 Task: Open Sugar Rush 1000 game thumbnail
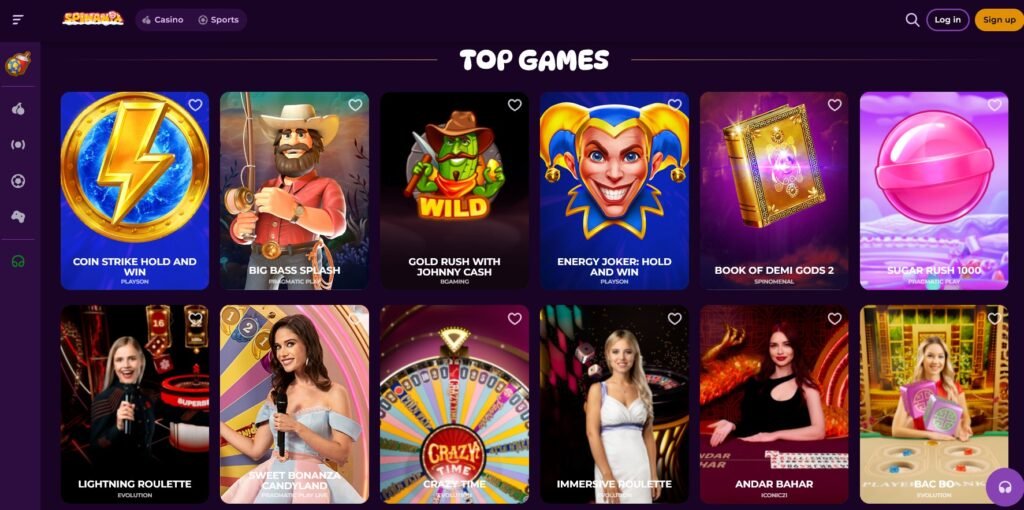[x=934, y=191]
